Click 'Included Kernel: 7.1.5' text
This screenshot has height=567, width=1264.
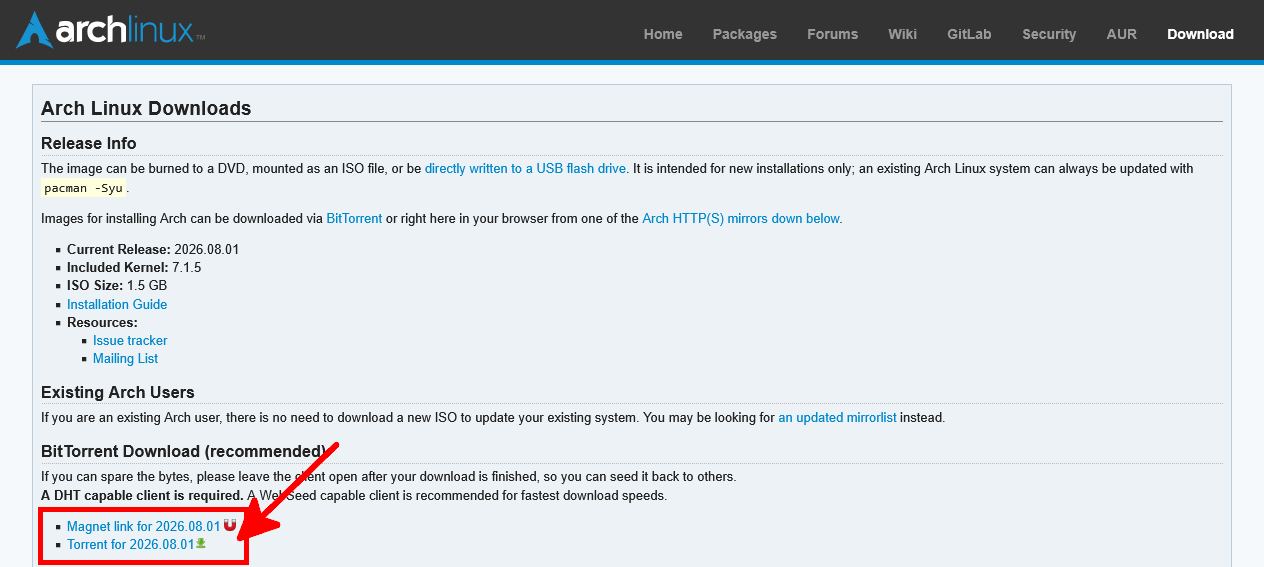[x=134, y=268]
